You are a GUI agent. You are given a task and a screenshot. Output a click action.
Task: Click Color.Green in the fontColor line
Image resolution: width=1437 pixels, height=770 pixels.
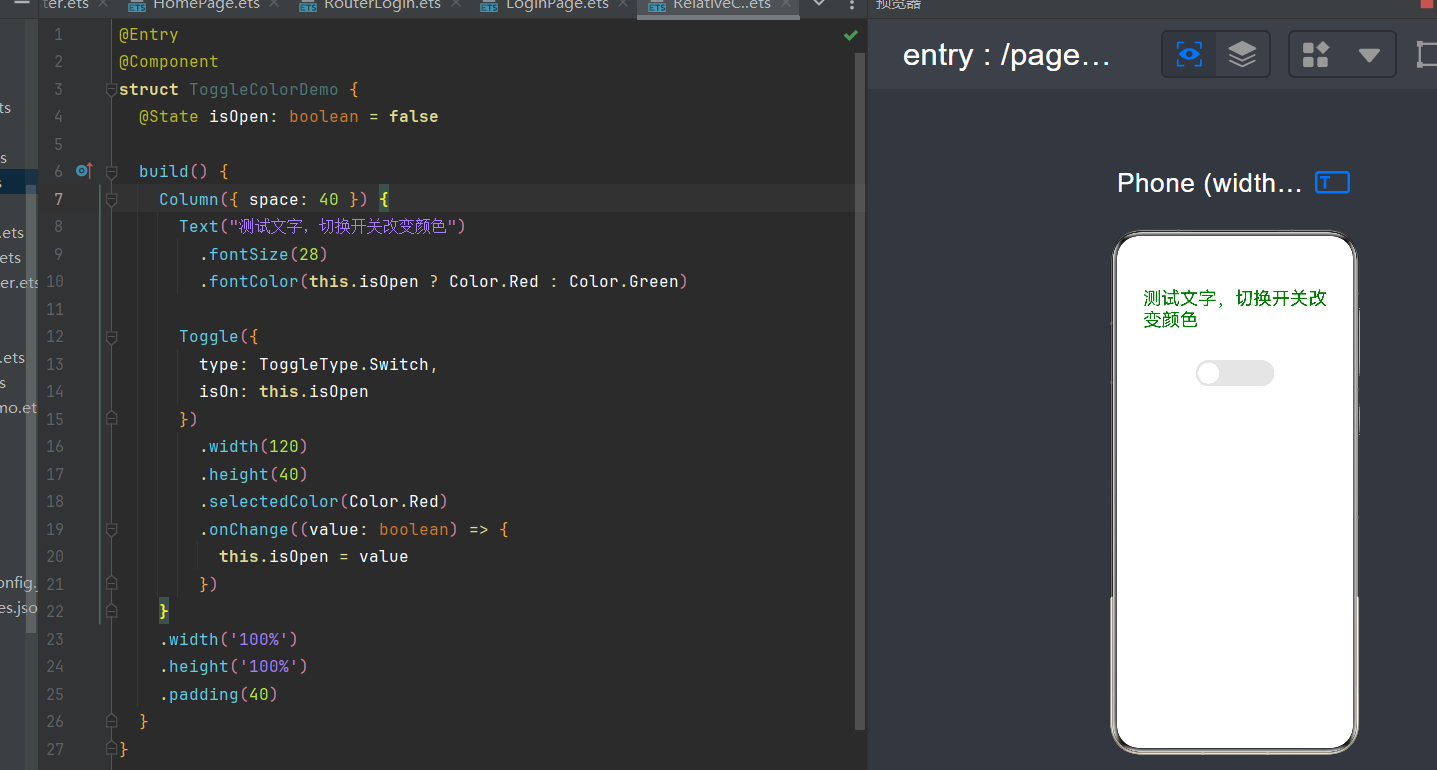(x=624, y=281)
